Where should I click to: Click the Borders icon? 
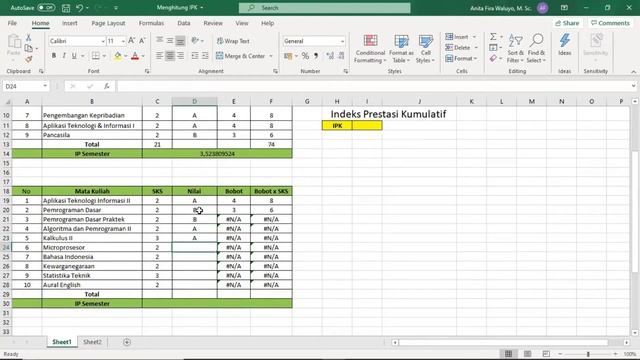[96, 56]
